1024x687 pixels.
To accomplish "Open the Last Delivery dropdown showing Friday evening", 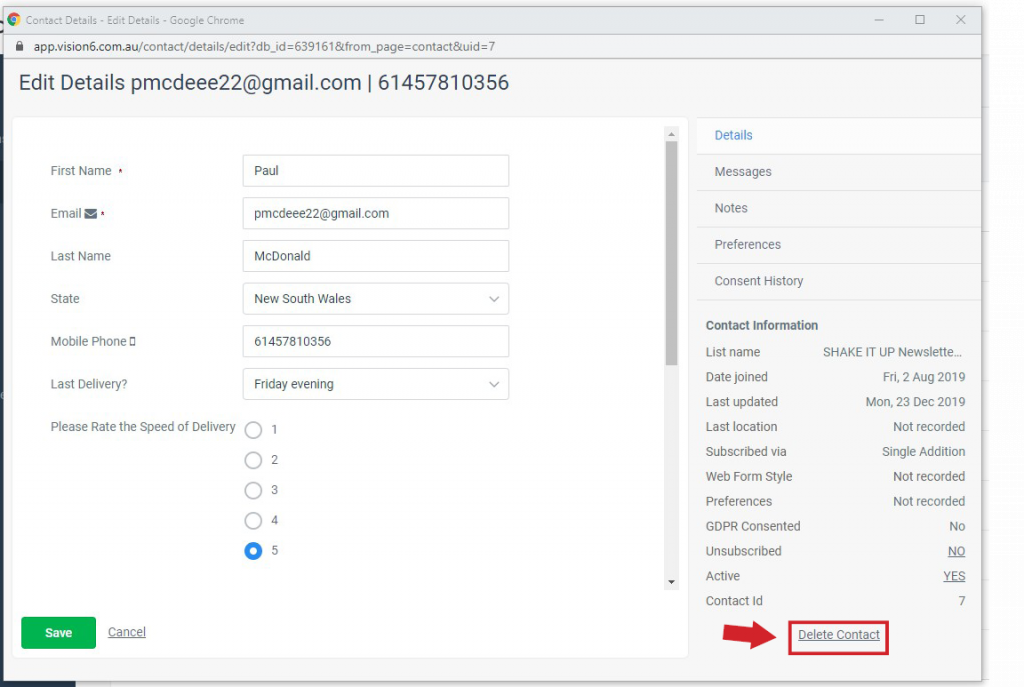I will tap(376, 384).
